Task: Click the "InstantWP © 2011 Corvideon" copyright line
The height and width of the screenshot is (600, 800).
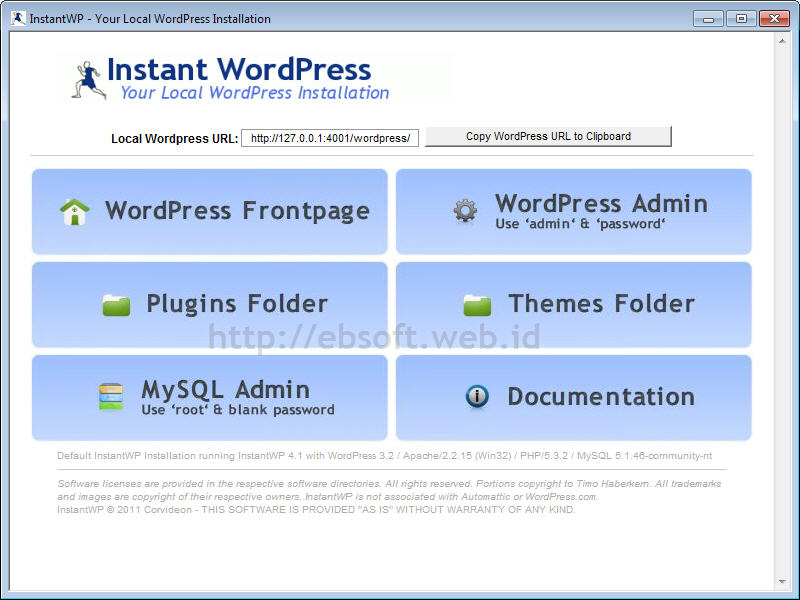Action: (x=316, y=510)
